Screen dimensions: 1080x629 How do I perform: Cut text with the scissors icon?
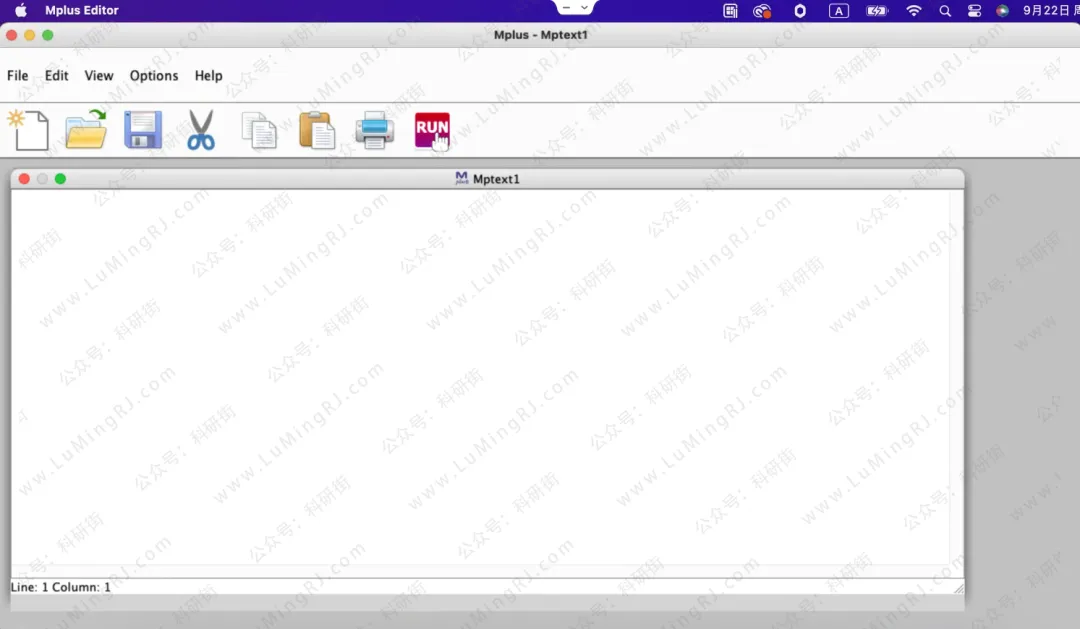(200, 130)
